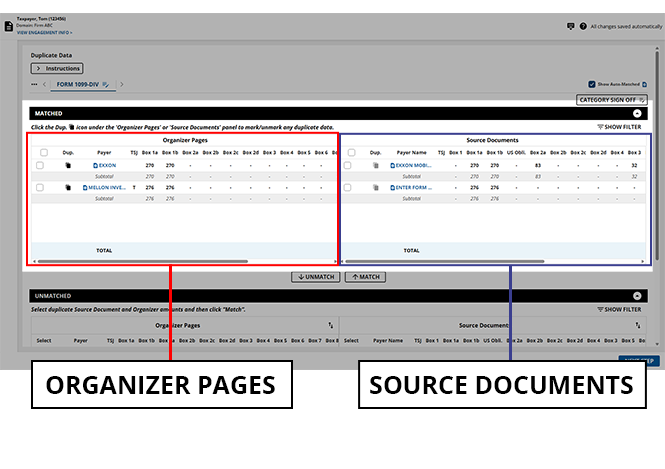Go to next form category chevron
The height and width of the screenshot is (469, 665).
[122, 84]
